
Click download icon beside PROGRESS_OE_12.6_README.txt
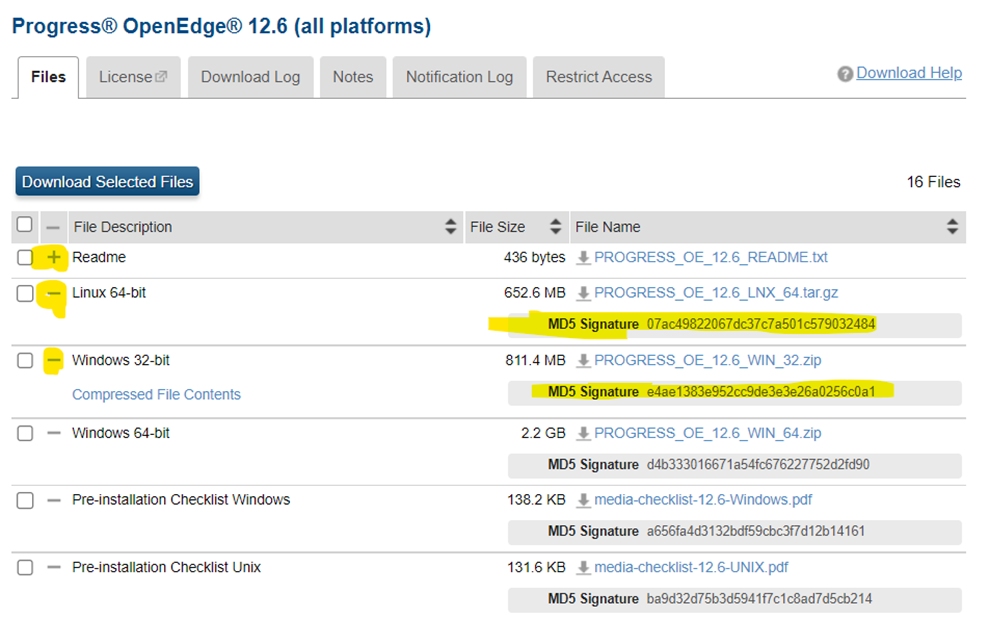581,257
